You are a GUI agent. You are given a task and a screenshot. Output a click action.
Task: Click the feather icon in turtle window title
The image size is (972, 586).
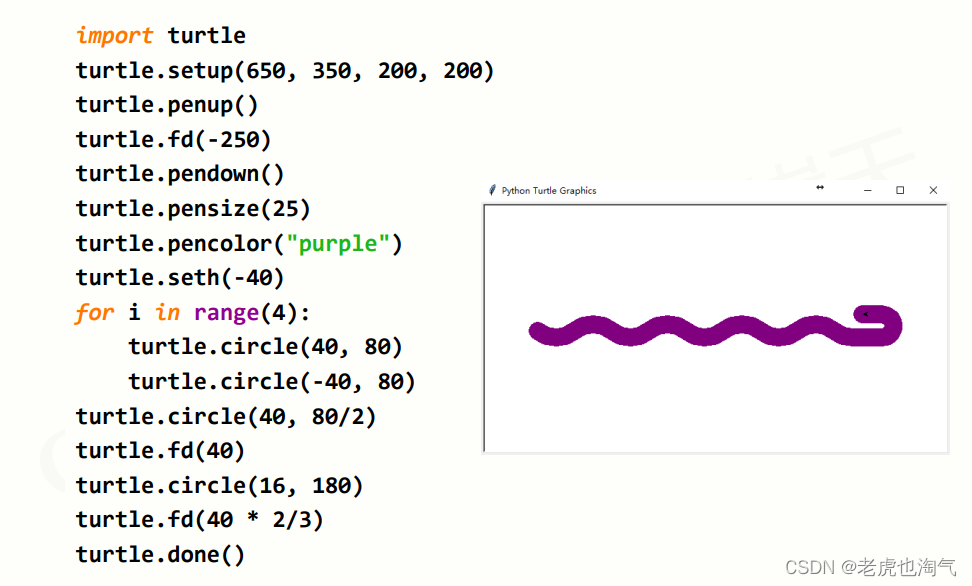(492, 190)
